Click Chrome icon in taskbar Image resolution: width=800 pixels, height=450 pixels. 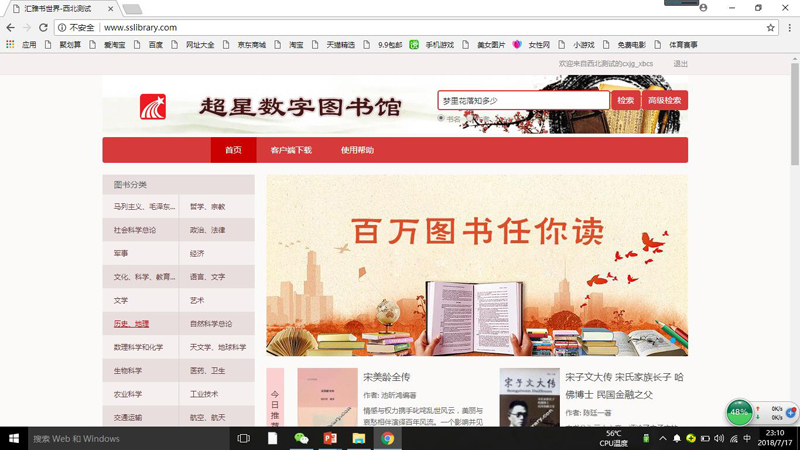[388, 438]
